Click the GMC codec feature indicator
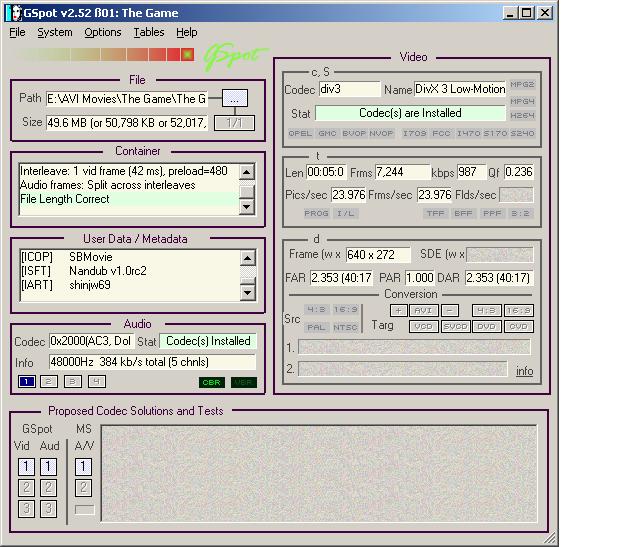 [x=327, y=133]
